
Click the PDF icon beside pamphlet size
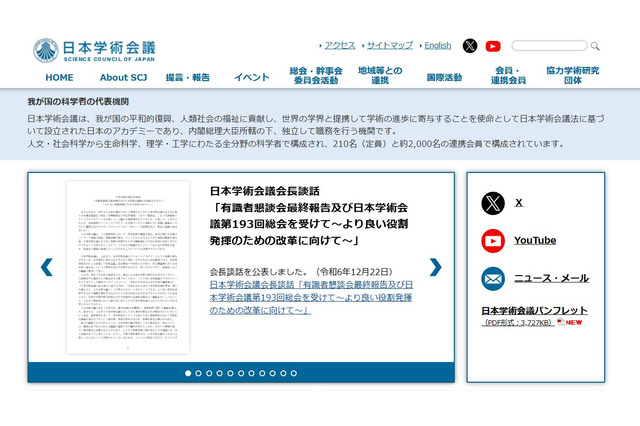pos(561,322)
